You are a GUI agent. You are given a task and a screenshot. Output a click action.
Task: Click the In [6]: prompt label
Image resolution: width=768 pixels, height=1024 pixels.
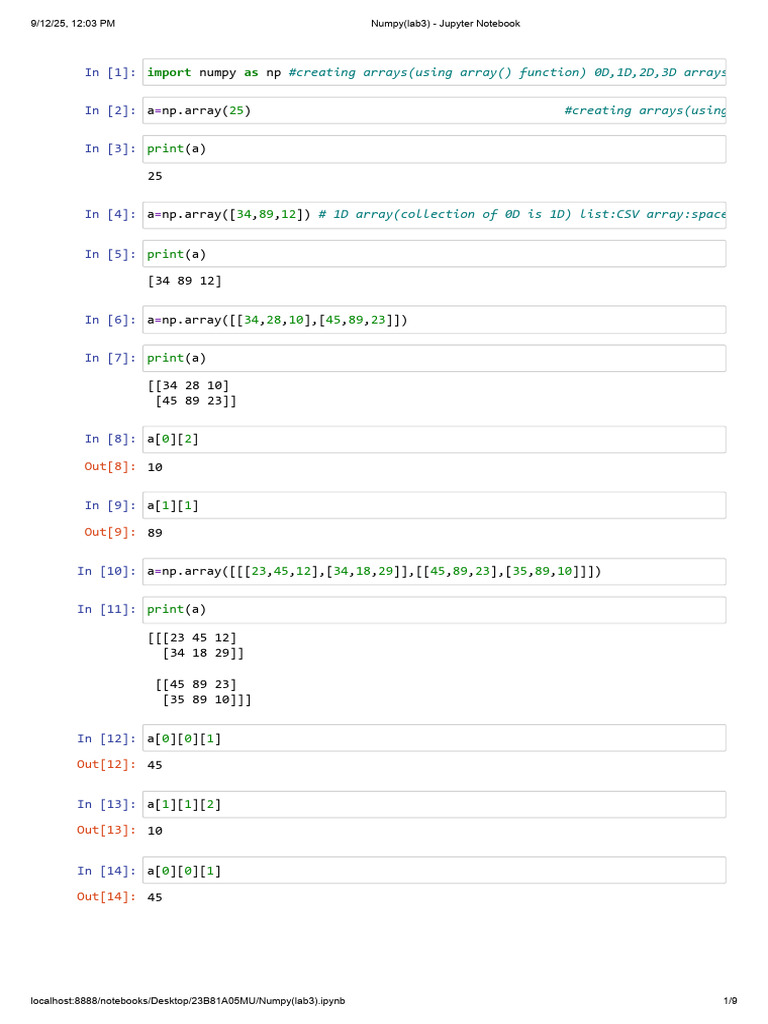tap(110, 320)
